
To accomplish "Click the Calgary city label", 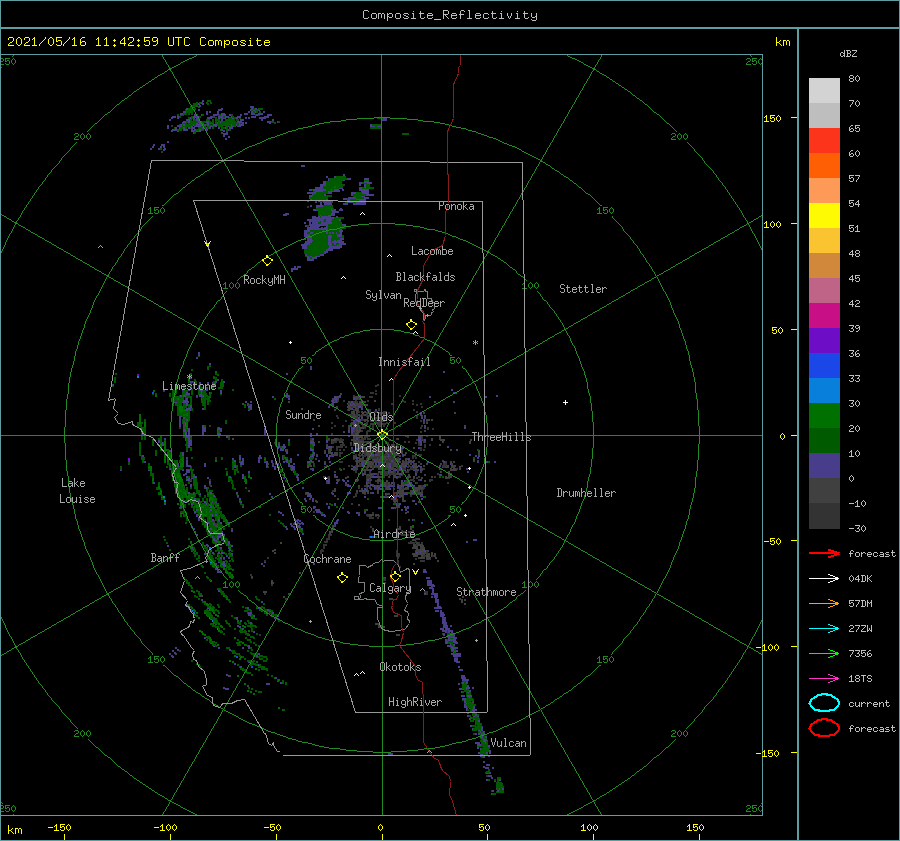I will (390, 588).
